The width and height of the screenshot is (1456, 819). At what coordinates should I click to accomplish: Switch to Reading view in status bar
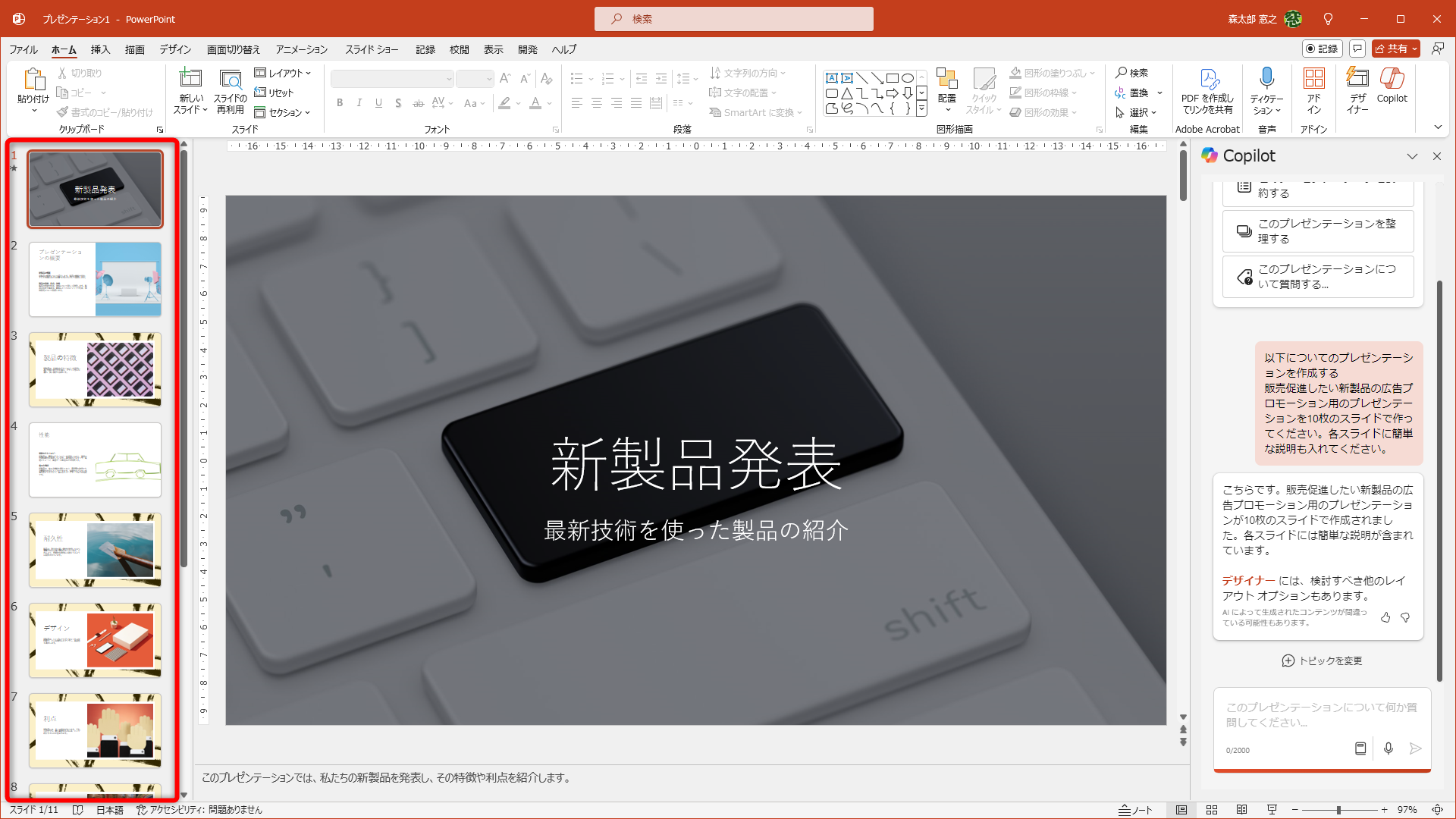tap(1241, 810)
